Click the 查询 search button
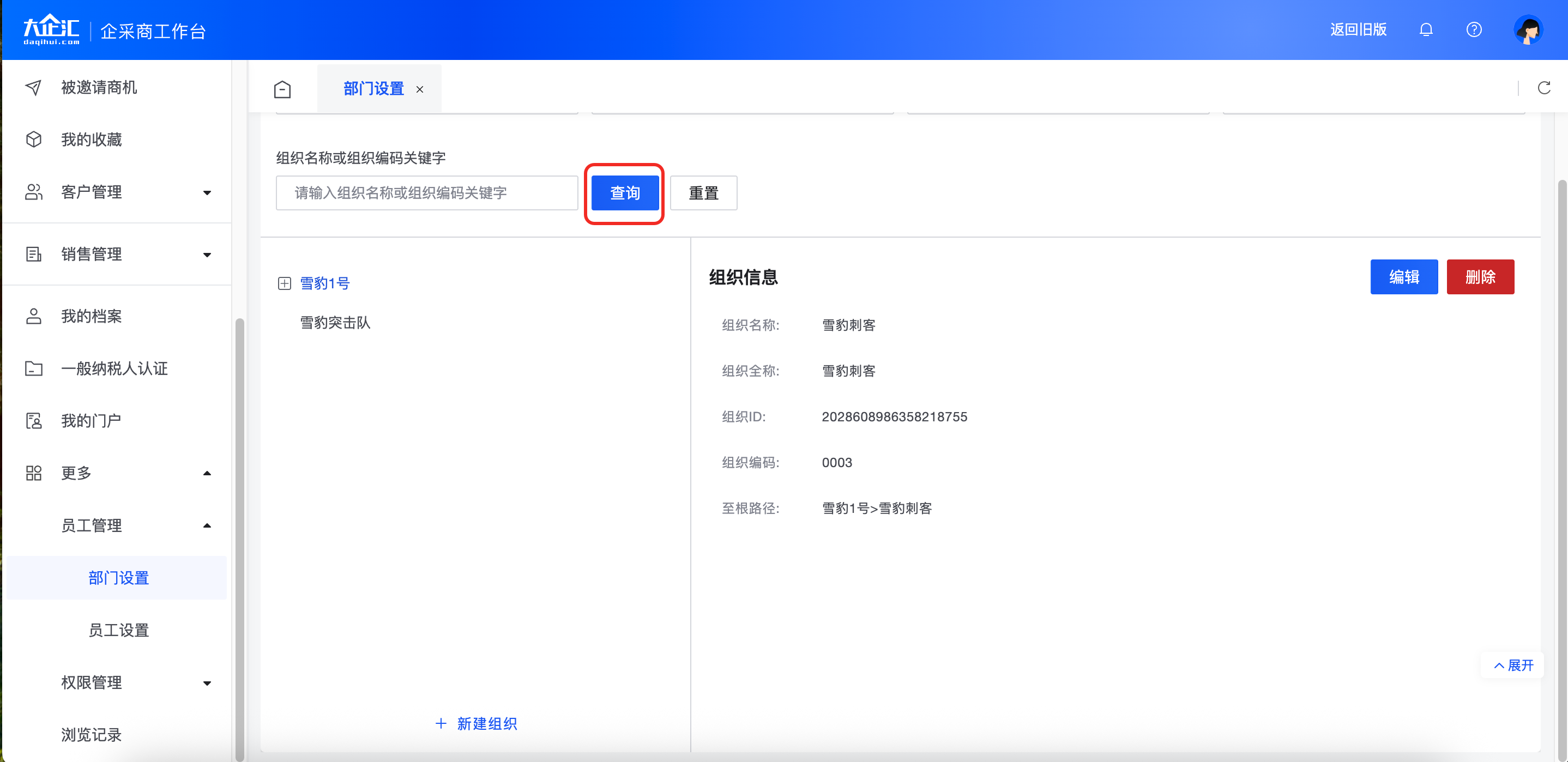 624,193
